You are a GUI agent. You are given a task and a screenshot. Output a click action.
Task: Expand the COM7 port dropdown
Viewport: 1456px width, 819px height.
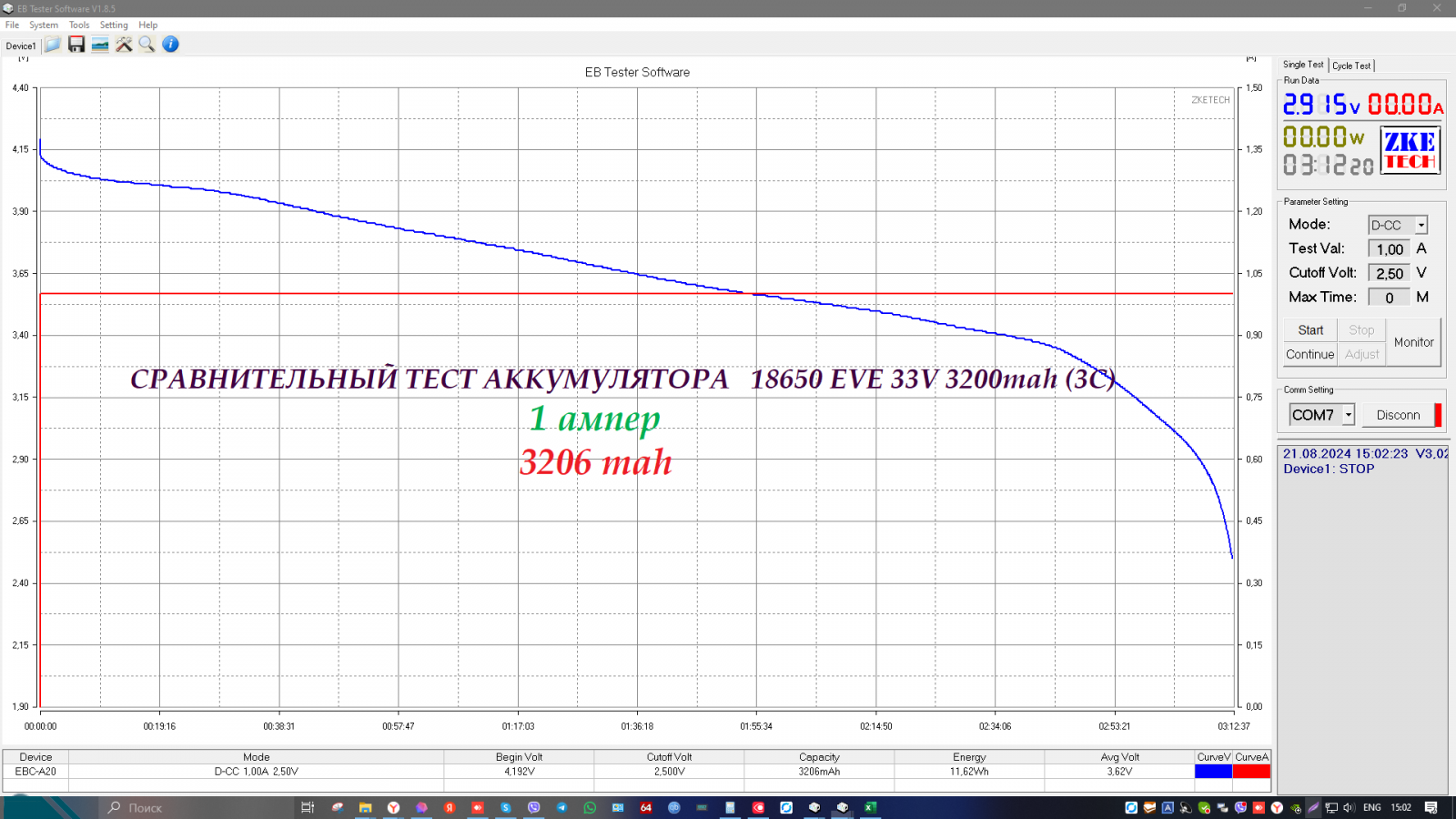(x=1348, y=415)
